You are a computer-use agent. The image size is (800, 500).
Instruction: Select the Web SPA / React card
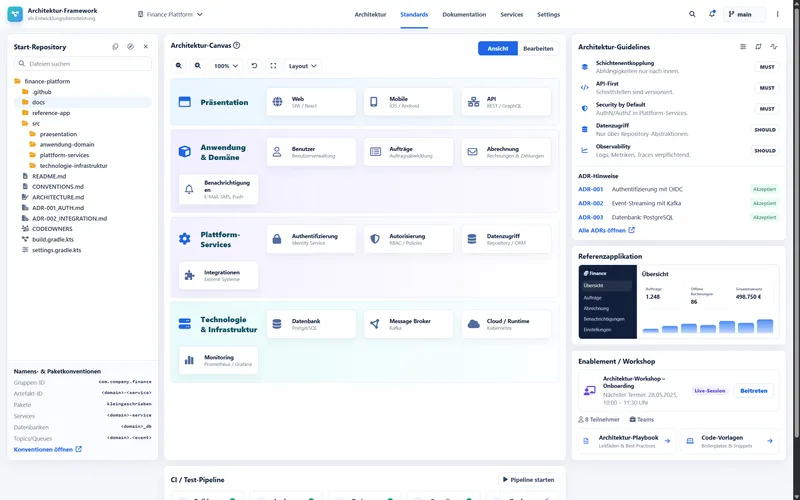click(x=311, y=102)
